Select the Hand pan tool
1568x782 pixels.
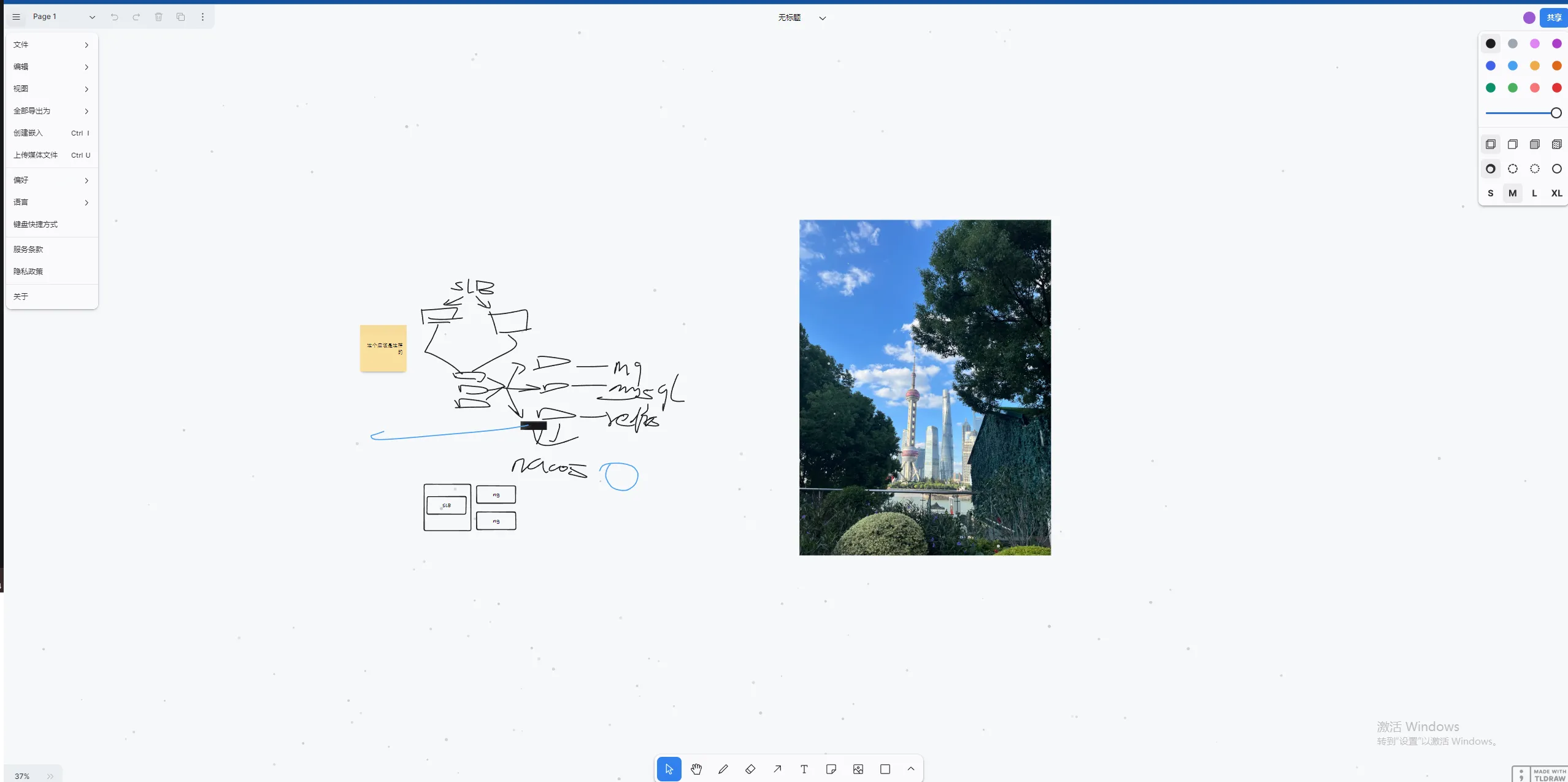(x=696, y=769)
